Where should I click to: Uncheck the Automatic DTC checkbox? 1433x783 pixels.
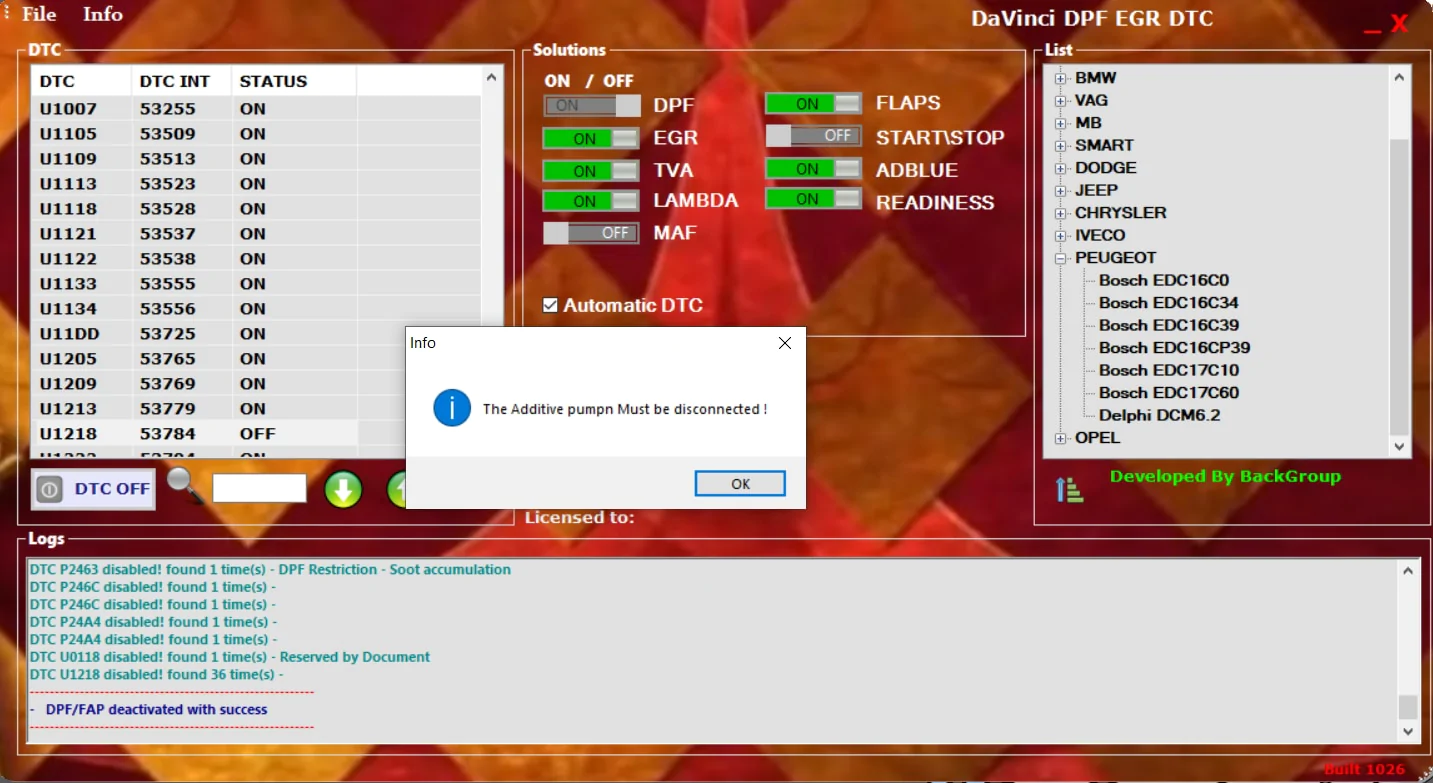[x=549, y=305]
